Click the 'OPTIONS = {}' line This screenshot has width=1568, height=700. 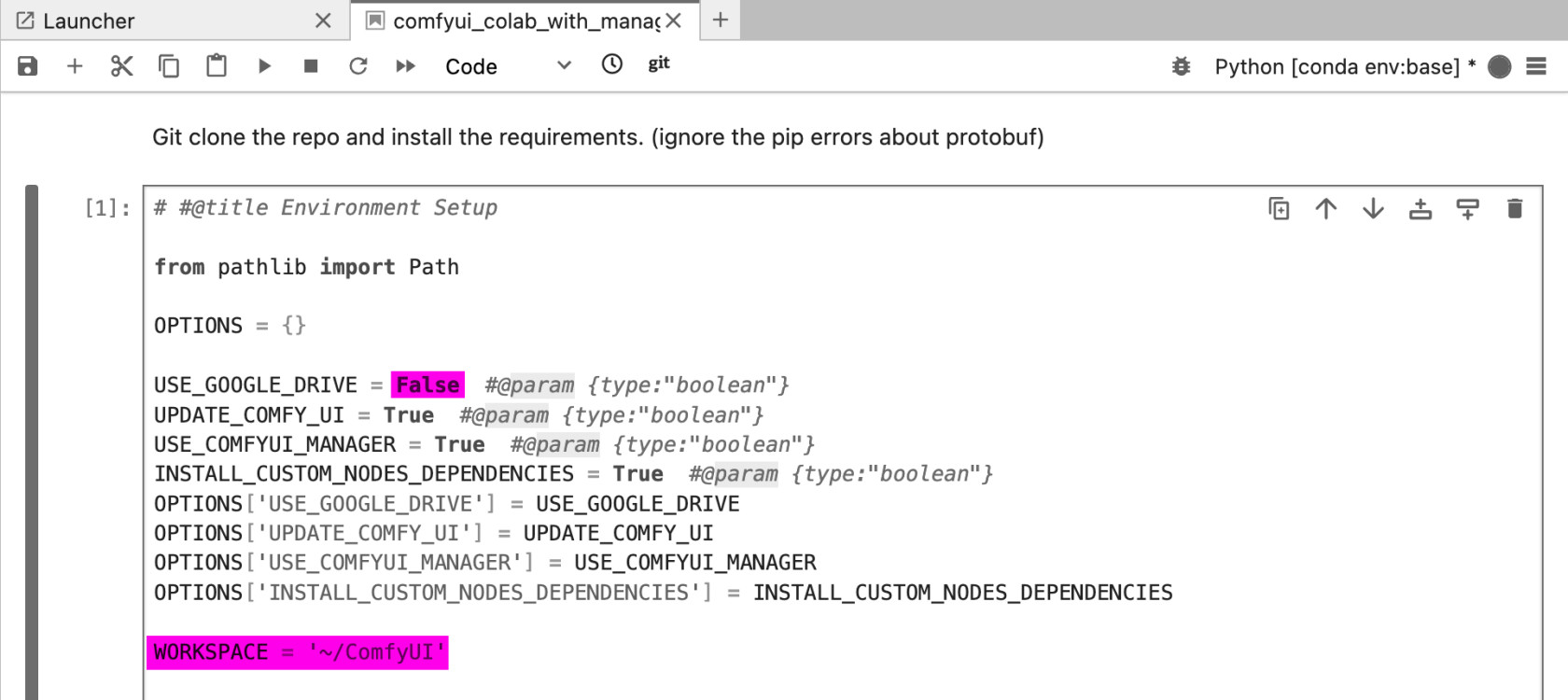point(230,326)
